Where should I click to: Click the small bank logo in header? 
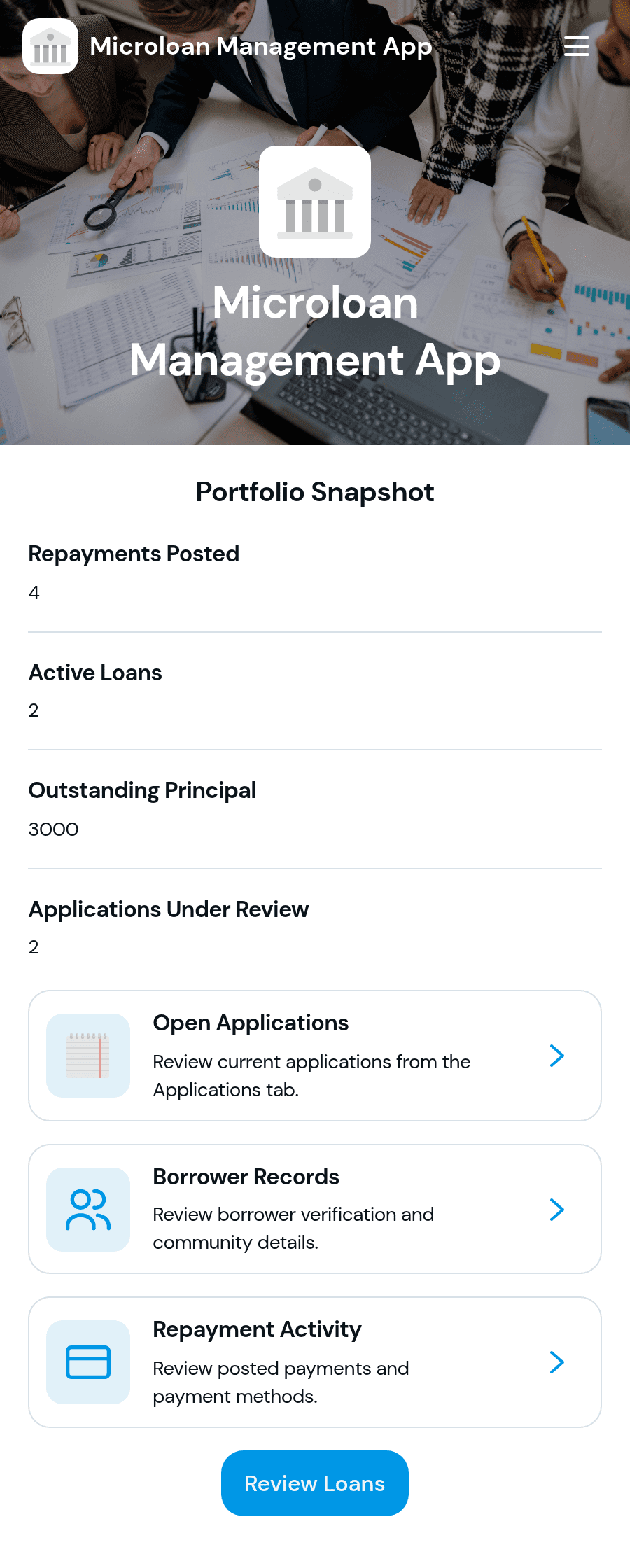50,46
